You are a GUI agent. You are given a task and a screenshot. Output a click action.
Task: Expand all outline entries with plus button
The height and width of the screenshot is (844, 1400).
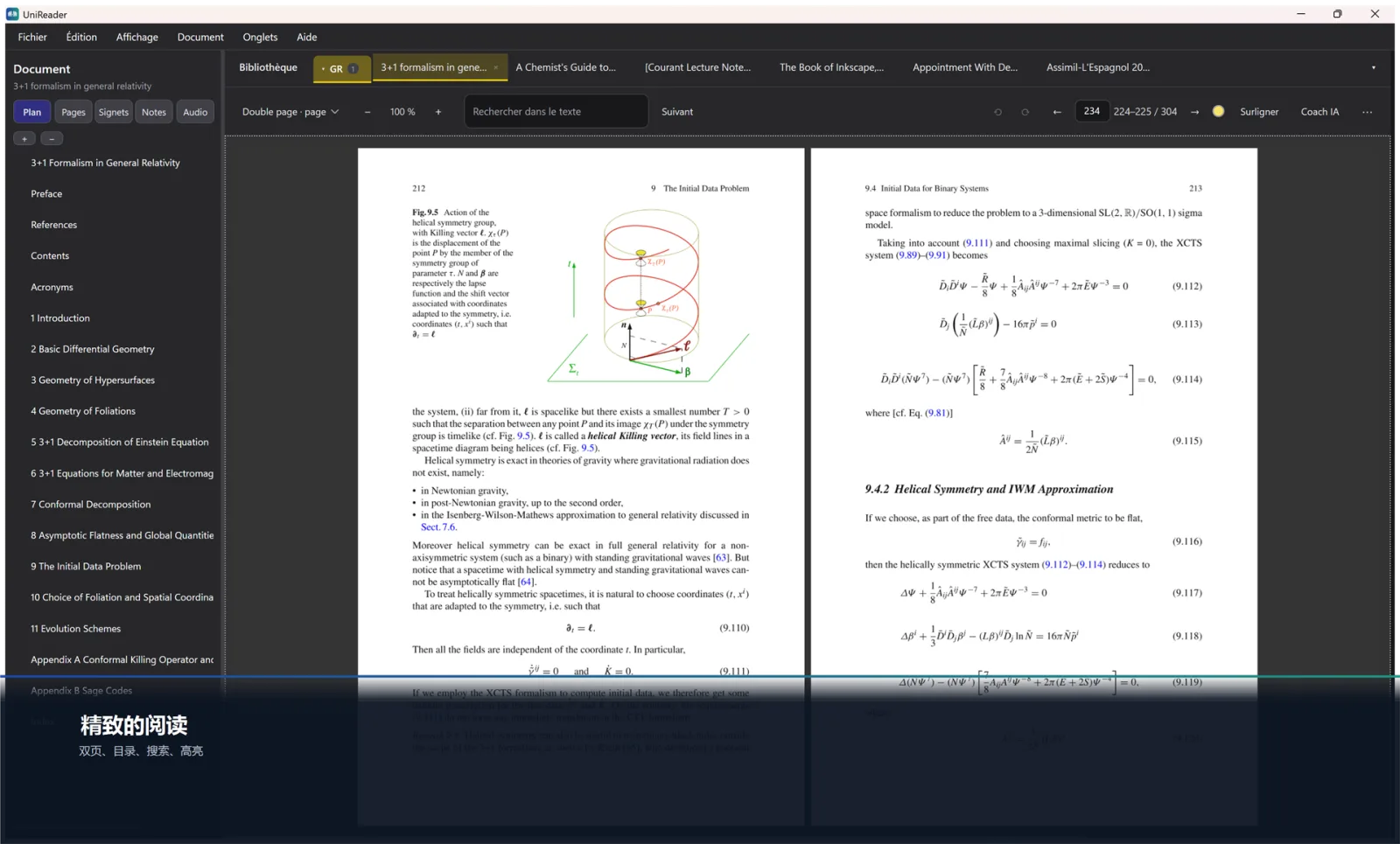(x=24, y=138)
